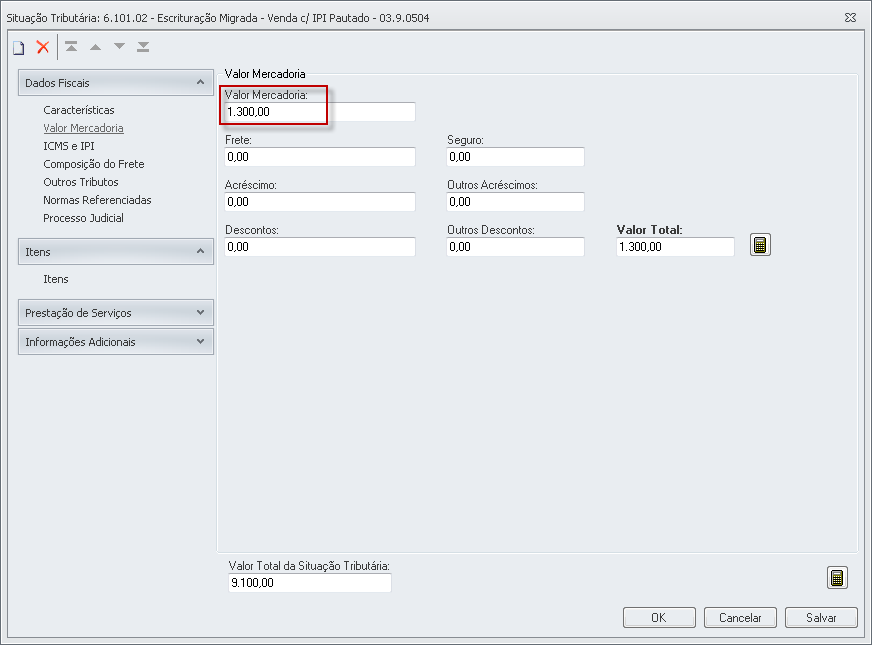
Task: Click the red X delete icon
Action: 43,47
